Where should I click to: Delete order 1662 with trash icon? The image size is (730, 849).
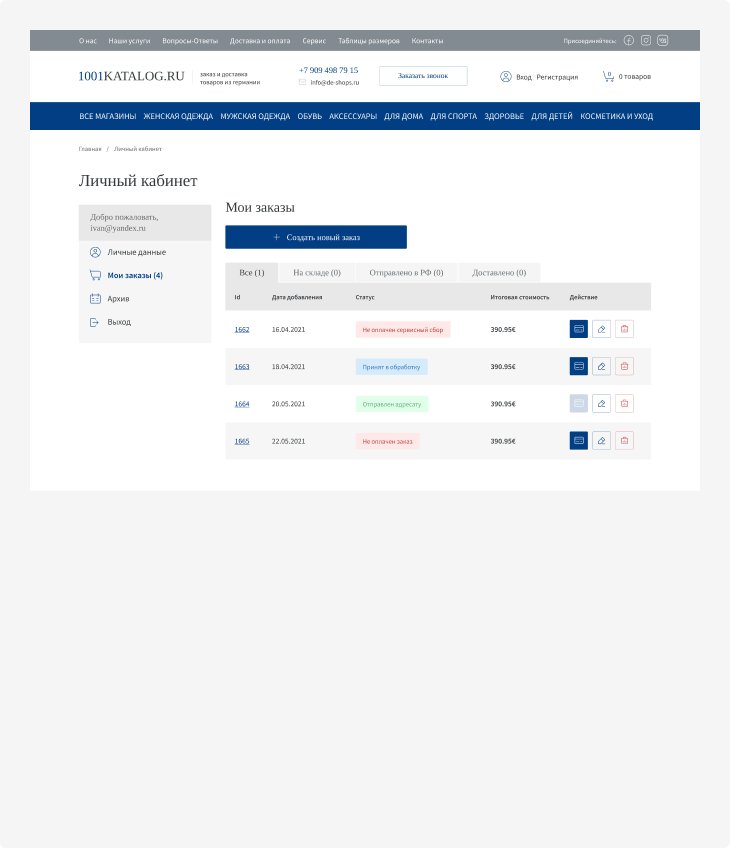624,329
